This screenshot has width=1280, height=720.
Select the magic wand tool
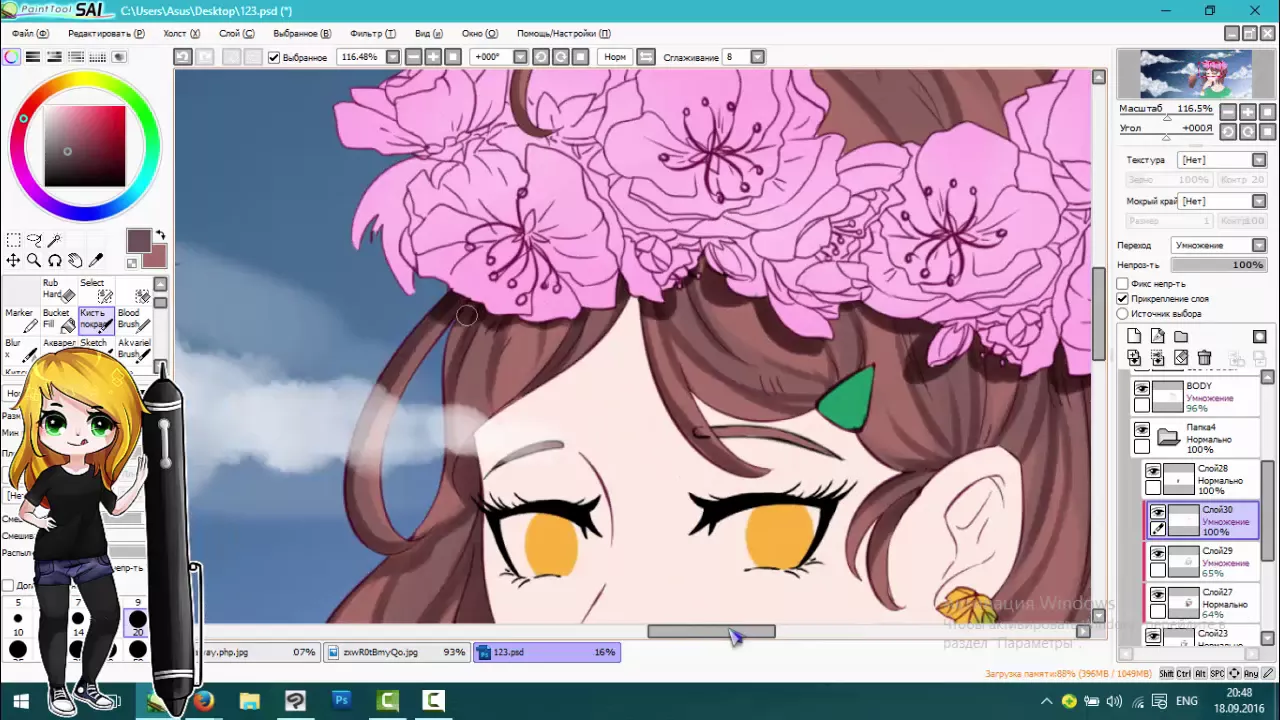(54, 240)
